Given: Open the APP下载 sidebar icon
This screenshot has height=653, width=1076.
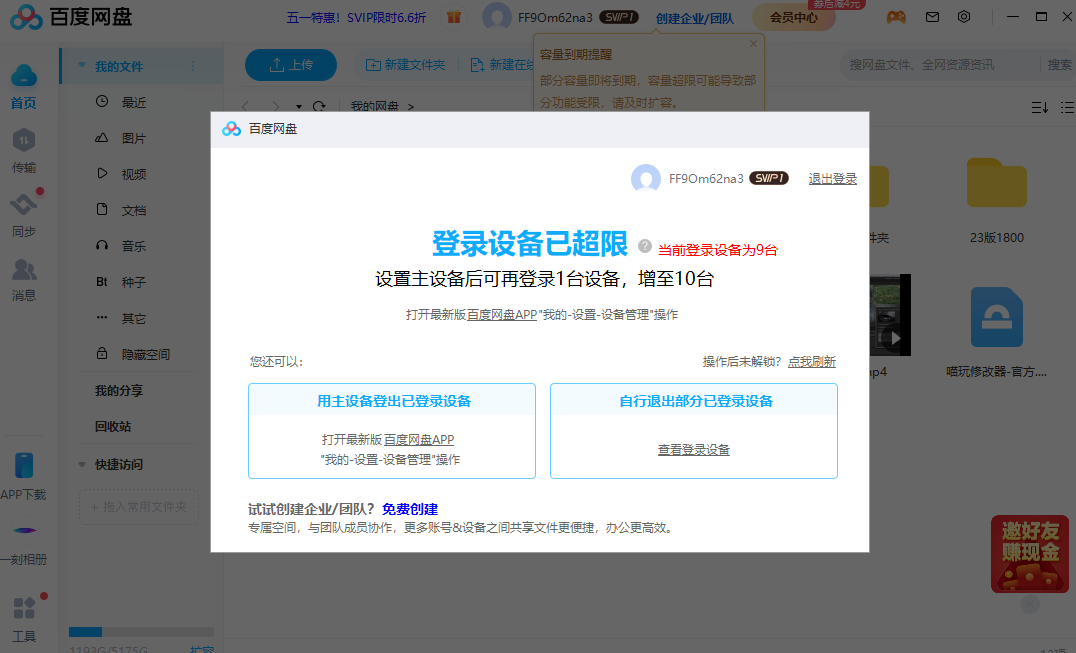Looking at the screenshot, I should click(23, 466).
